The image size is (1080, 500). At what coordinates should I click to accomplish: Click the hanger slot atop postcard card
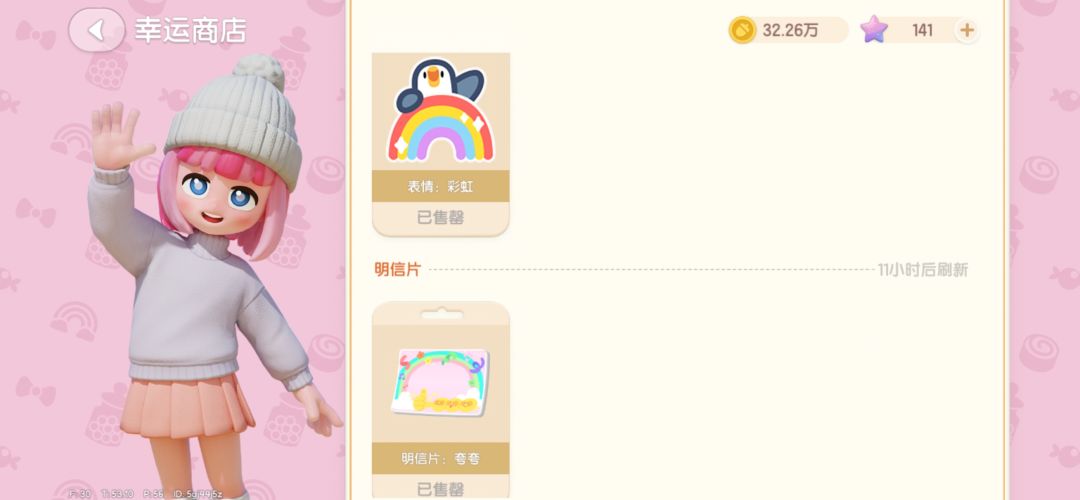coord(441,315)
